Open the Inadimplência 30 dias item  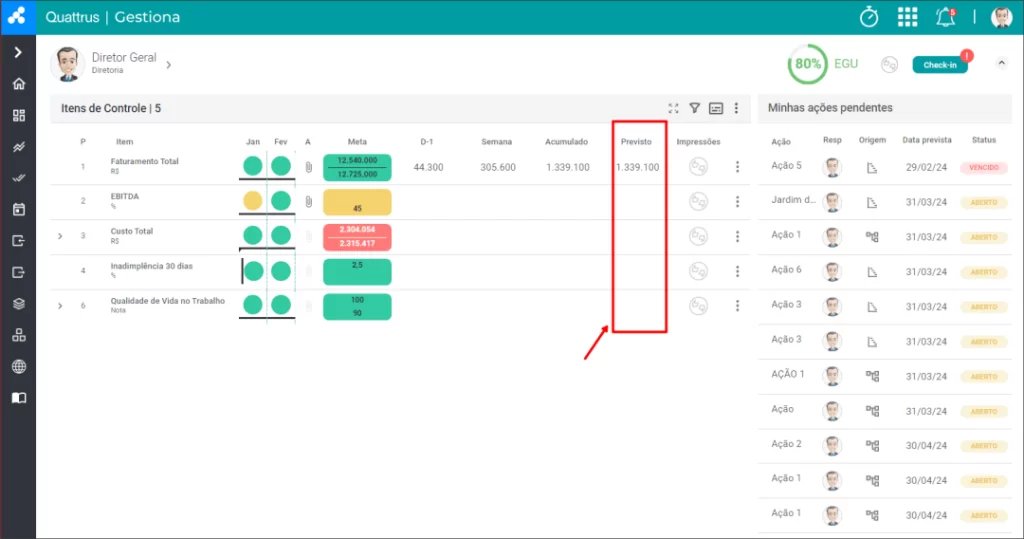click(152, 266)
